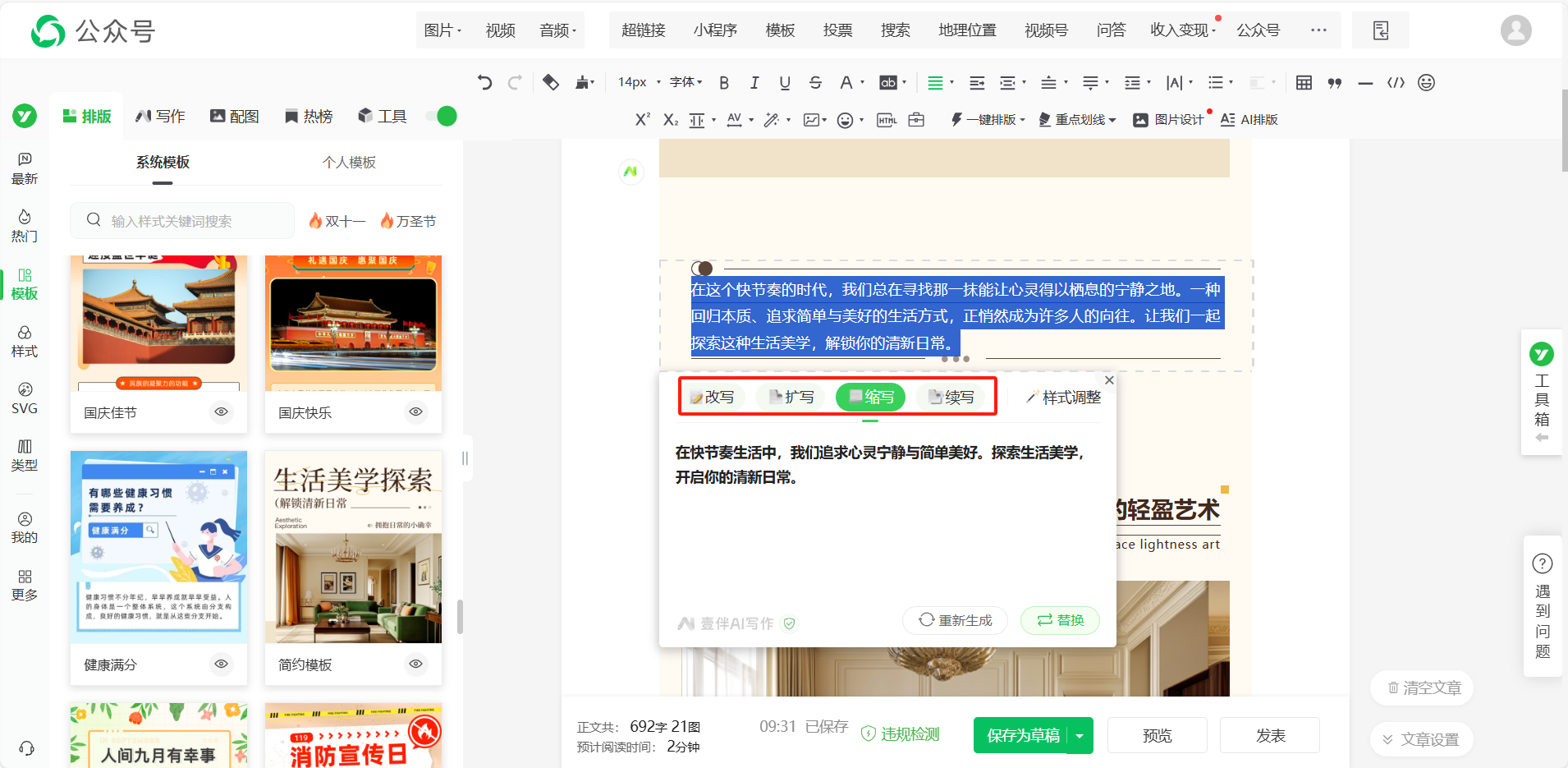This screenshot has width=1568, height=768.
Task: Click the redo arrow icon
Action: click(x=515, y=82)
